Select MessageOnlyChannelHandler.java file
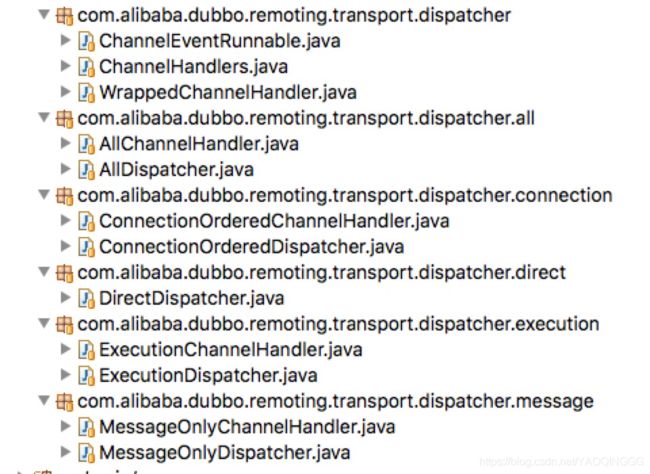This screenshot has width=650, height=474. pos(247,427)
